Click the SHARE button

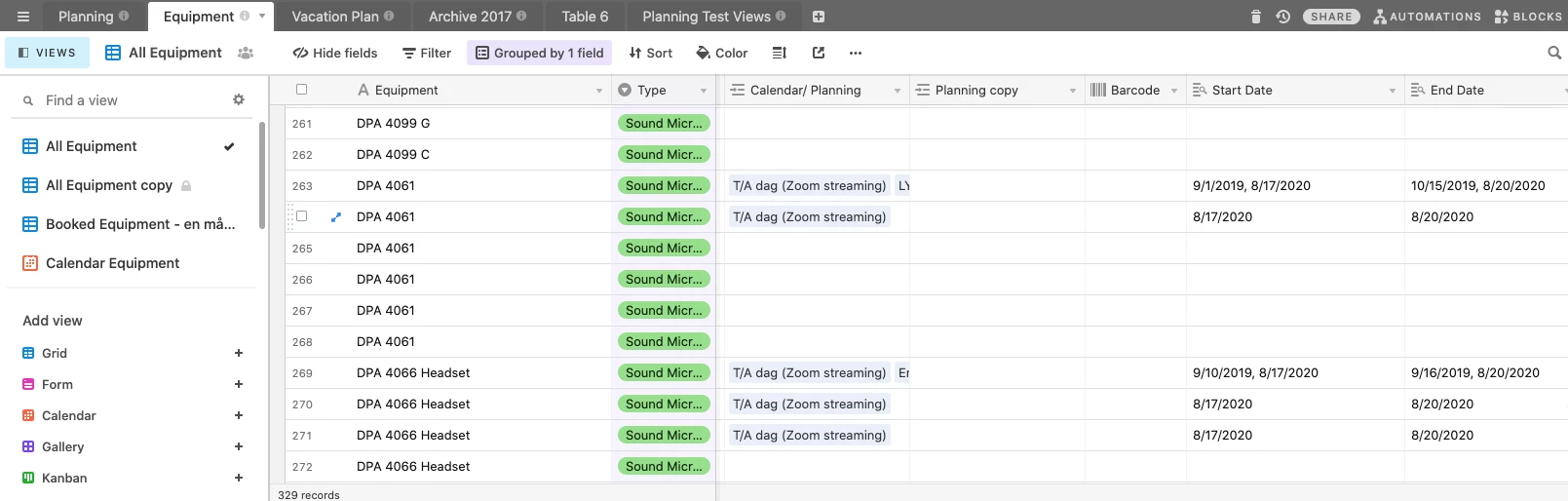(x=1331, y=17)
